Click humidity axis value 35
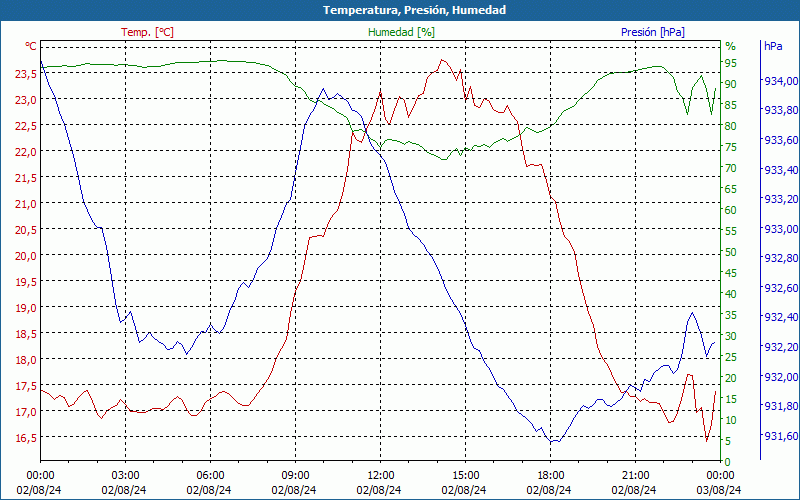This screenshot has width=800, height=500. (731, 315)
